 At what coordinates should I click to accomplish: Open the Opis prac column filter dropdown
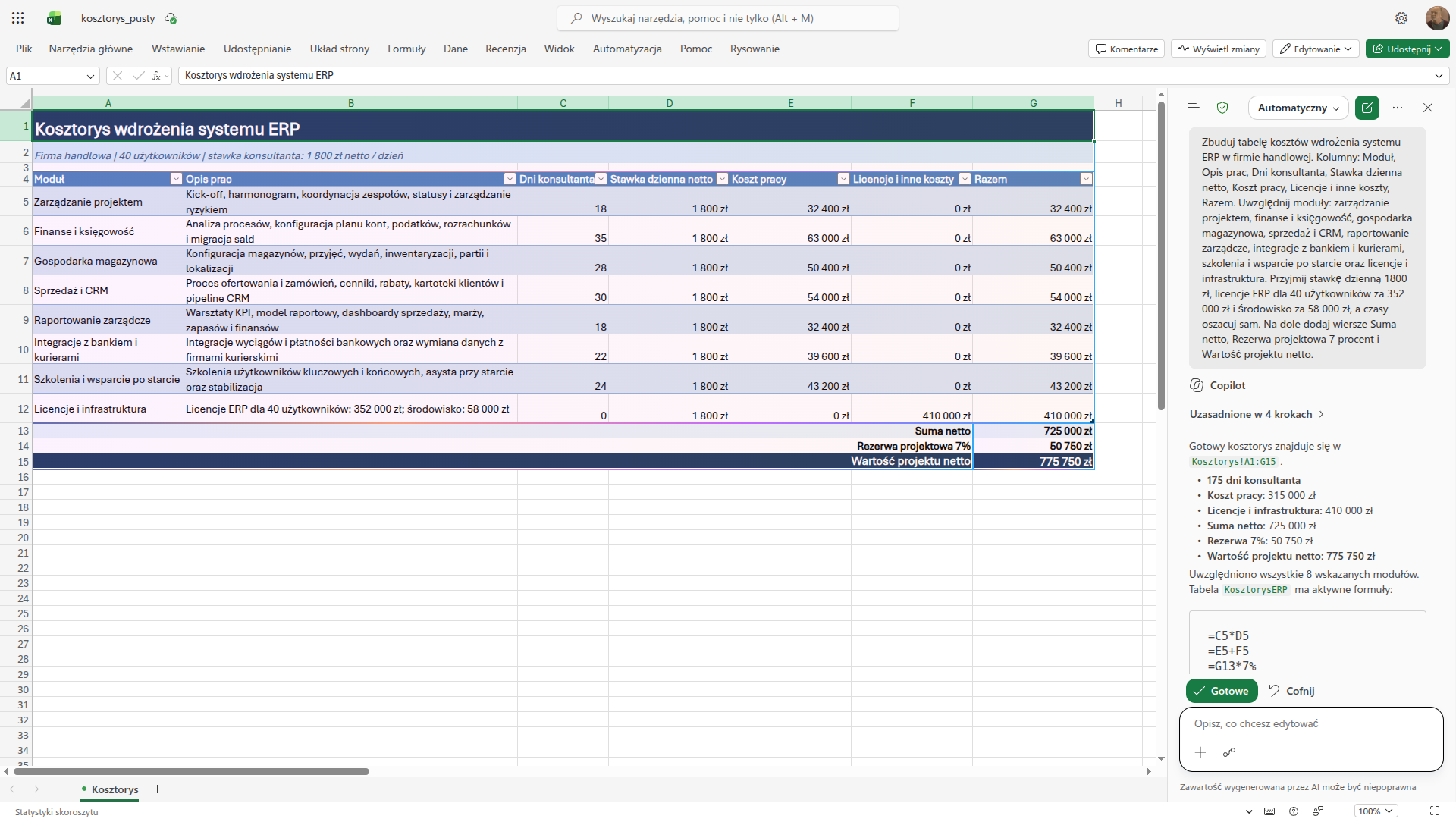coord(510,179)
